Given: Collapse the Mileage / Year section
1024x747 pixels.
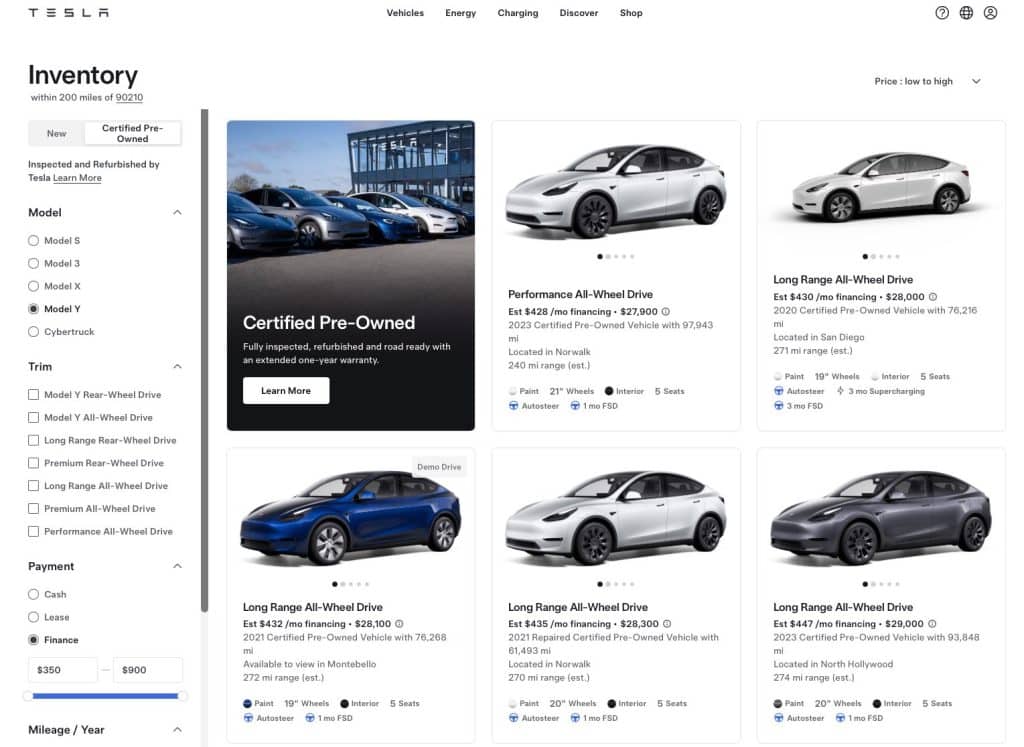Looking at the screenshot, I should 177,729.
